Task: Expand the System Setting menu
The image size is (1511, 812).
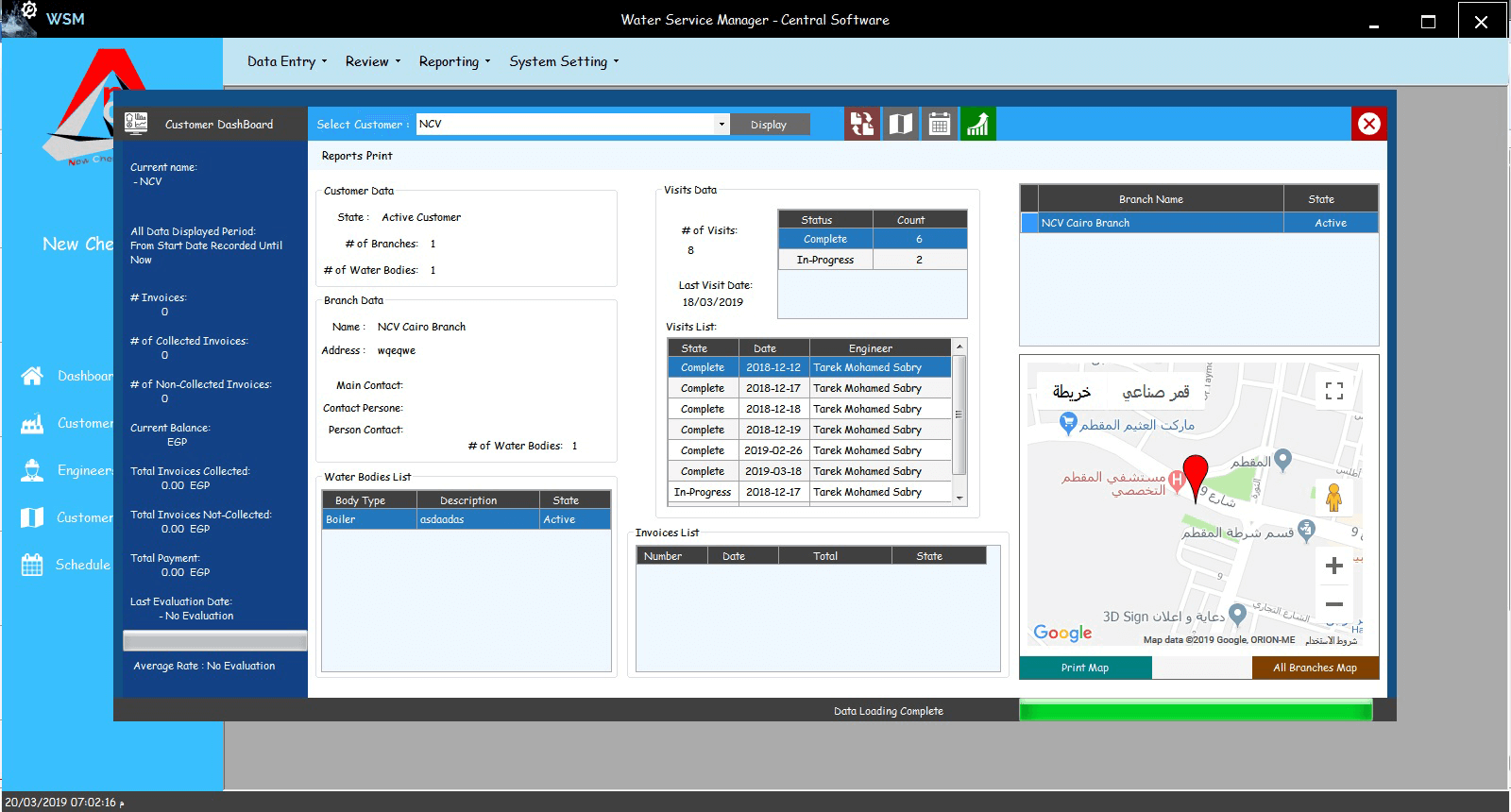Action: 564,61
